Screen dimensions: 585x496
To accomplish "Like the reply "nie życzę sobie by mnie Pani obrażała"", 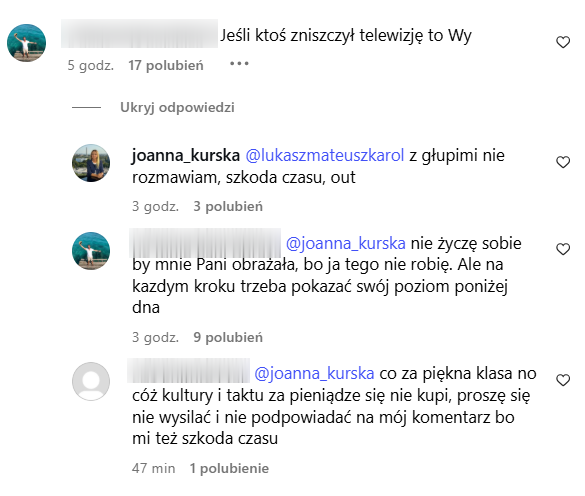I will pyautogui.click(x=563, y=249).
